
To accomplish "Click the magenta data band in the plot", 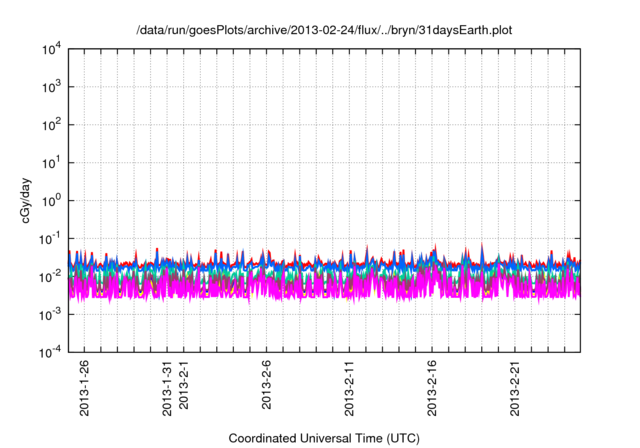I will pyautogui.click(x=300, y=288).
